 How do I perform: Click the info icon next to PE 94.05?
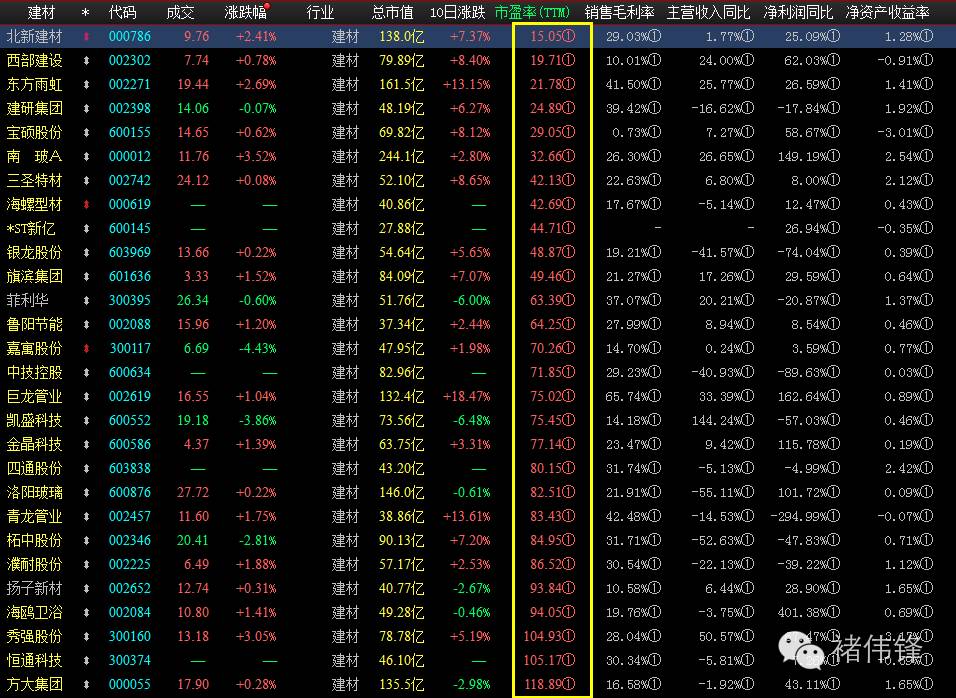[x=568, y=613]
